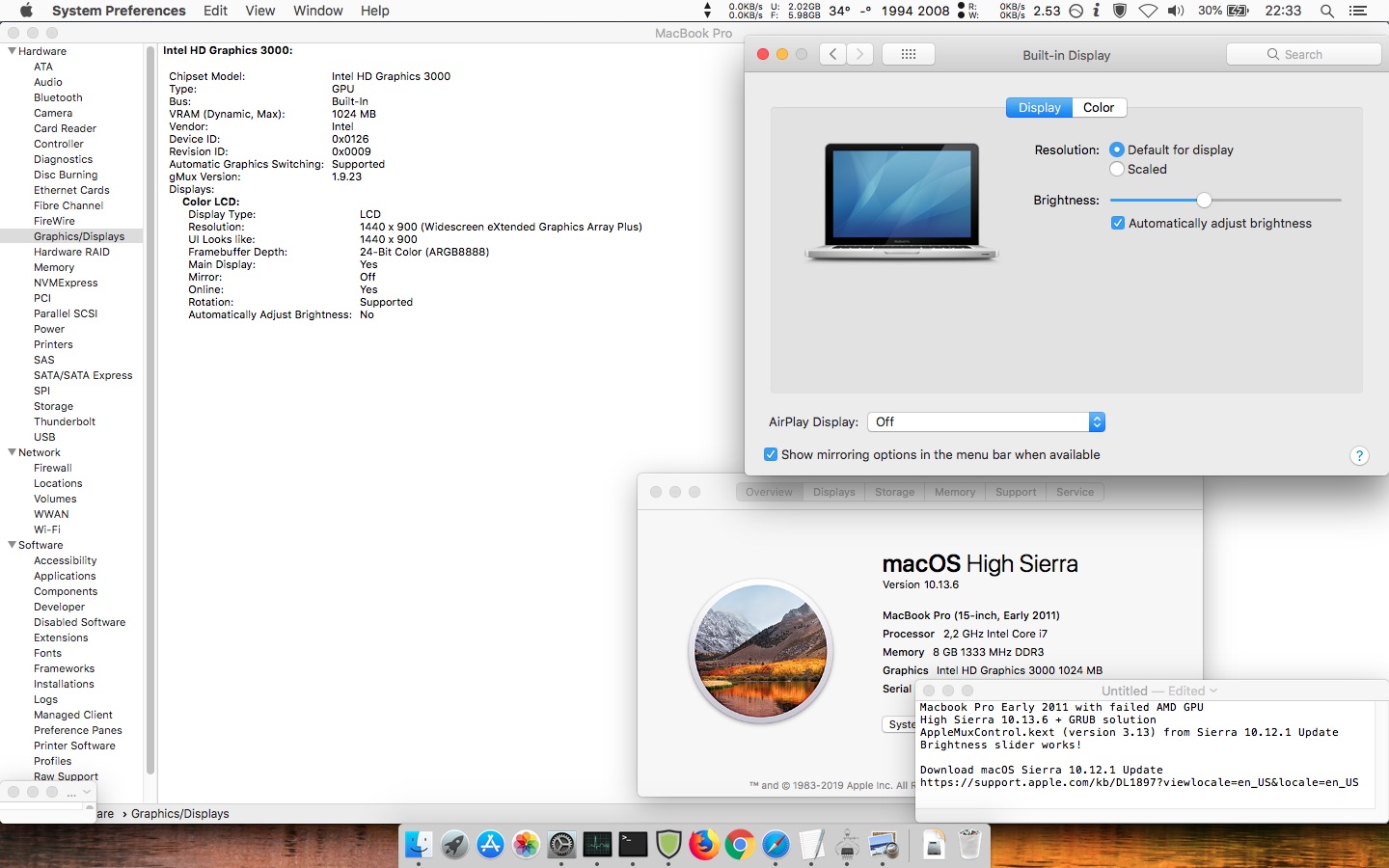Image resolution: width=1389 pixels, height=868 pixels.
Task: Click the Wi-Fi menu bar icon
Action: 1148,11
